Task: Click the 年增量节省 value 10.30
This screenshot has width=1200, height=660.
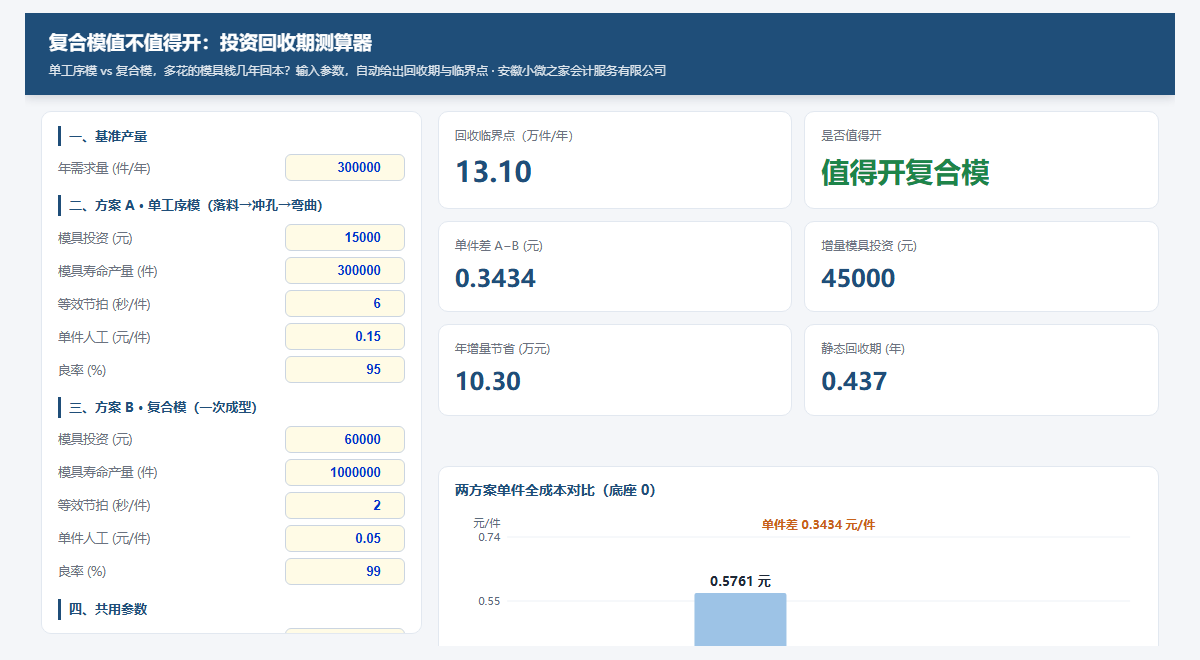Action: click(x=488, y=381)
